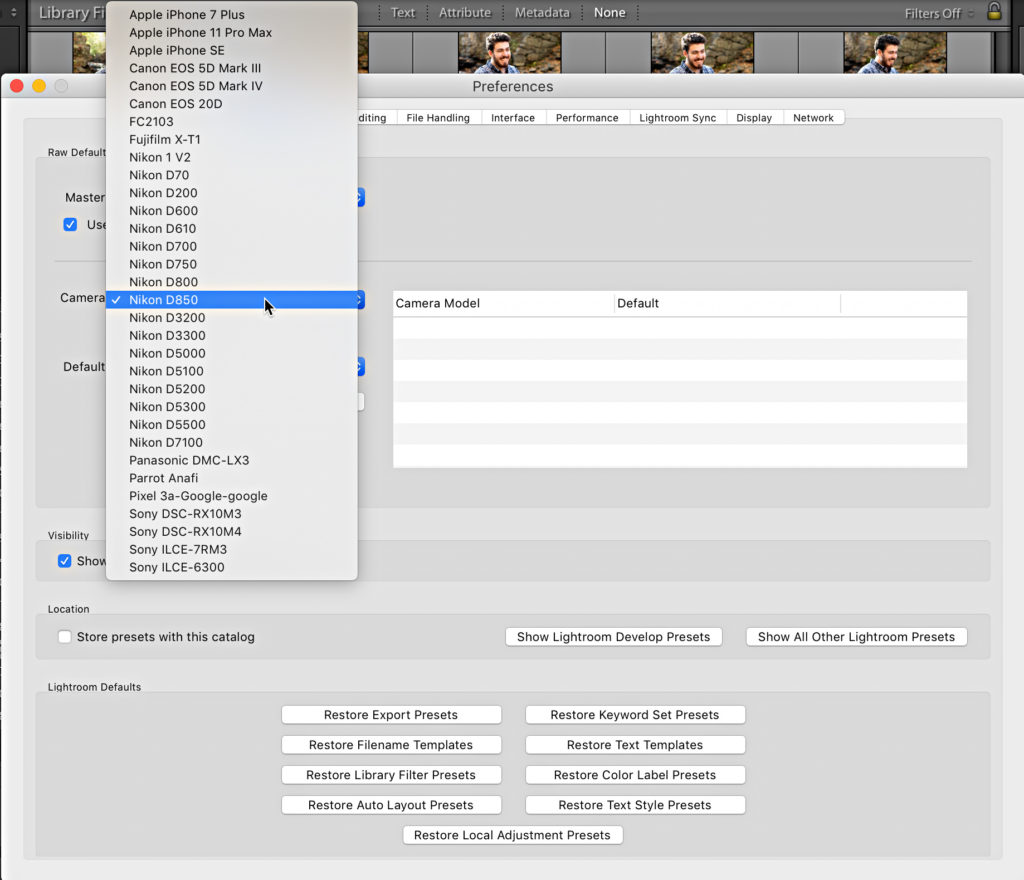Screen dimensions: 1024x880
Task: Select Nikon D5300
Action: click(232, 407)
